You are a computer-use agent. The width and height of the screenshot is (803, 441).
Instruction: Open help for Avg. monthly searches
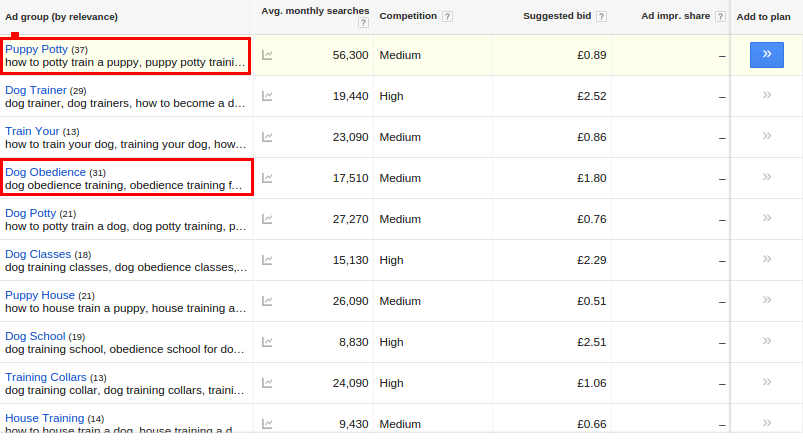363,23
